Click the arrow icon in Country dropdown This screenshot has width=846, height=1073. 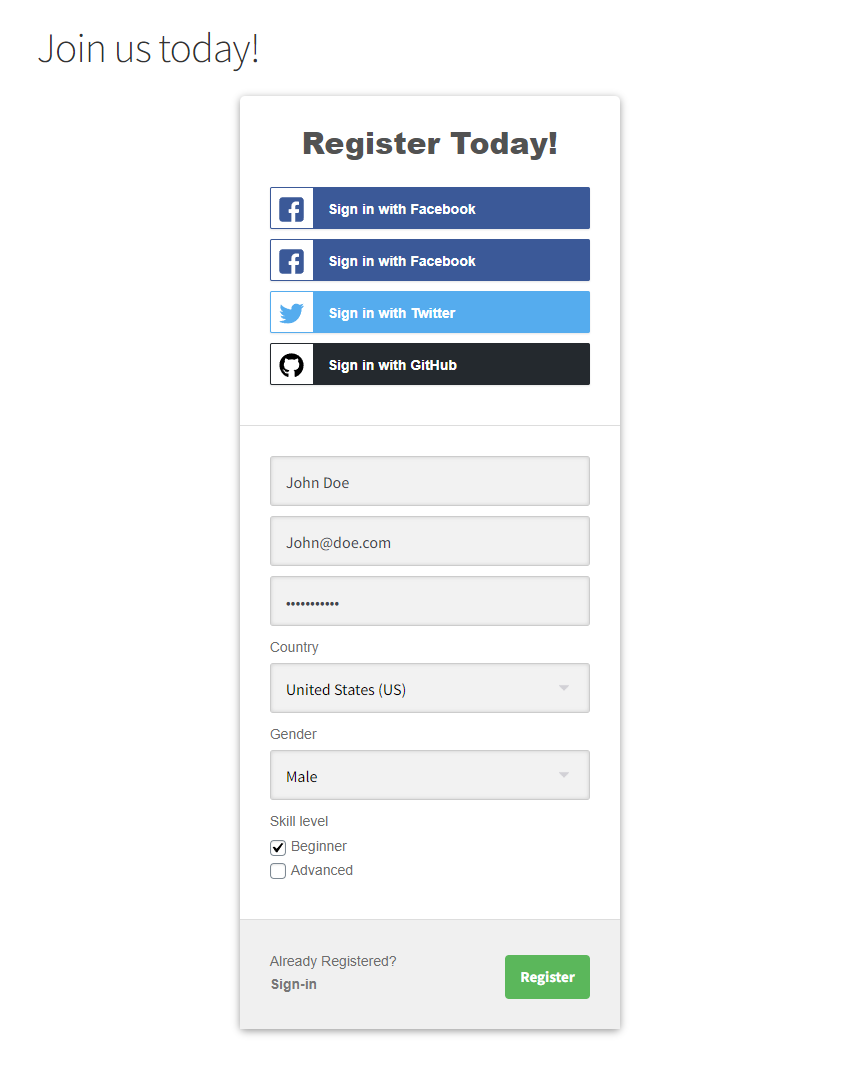pyautogui.click(x=564, y=689)
